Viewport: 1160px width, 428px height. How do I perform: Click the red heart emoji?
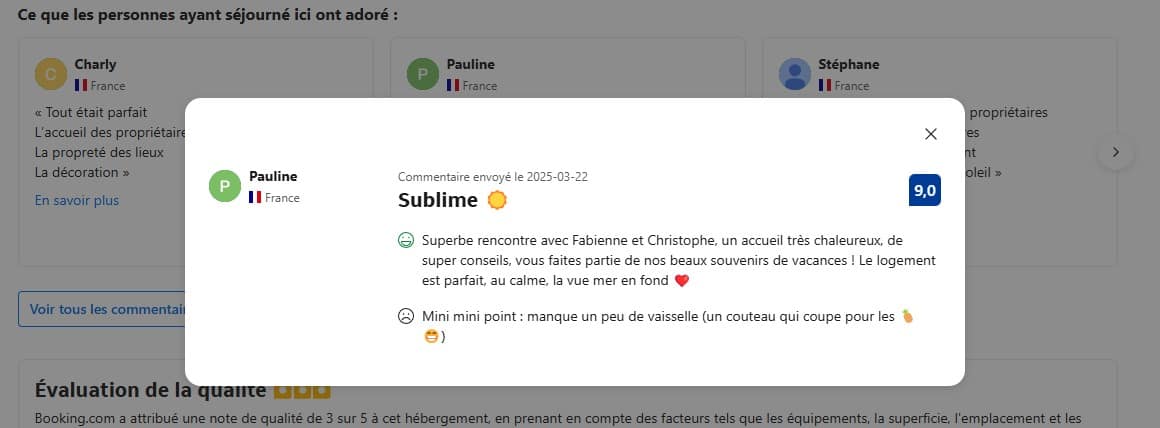click(682, 281)
